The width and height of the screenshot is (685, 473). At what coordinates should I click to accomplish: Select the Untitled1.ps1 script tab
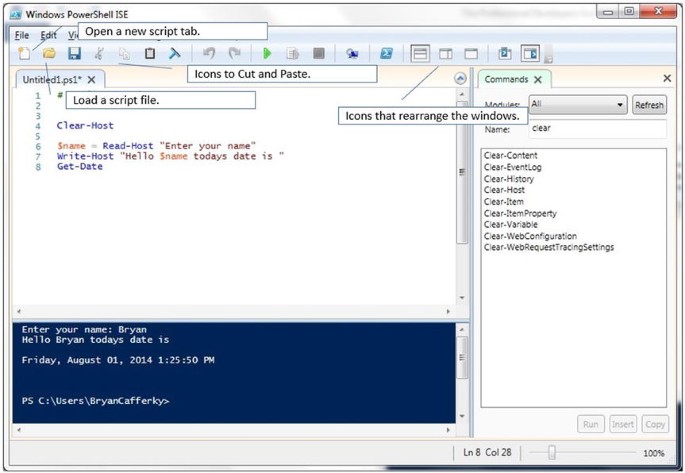click(52, 79)
